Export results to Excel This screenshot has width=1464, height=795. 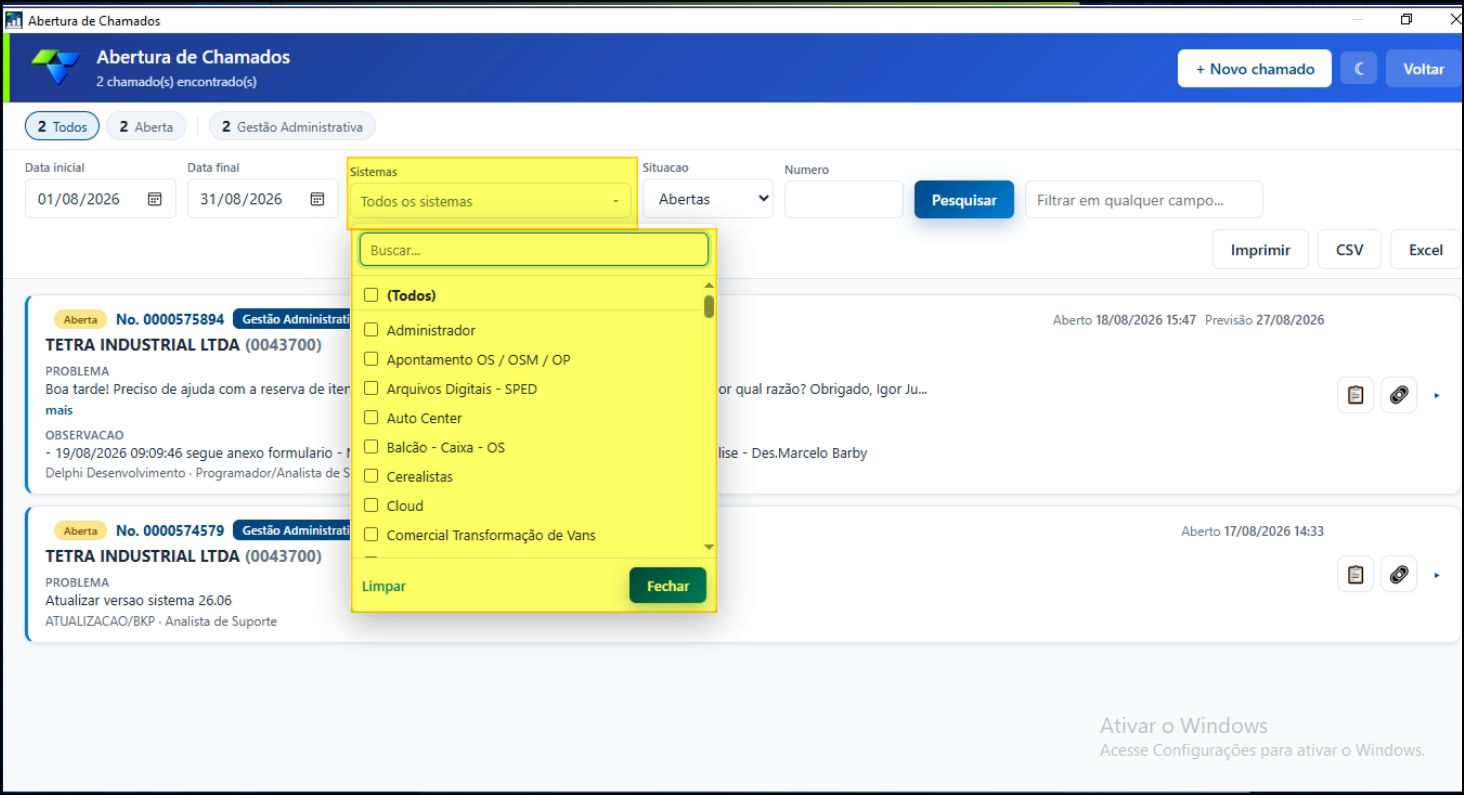(x=1426, y=250)
